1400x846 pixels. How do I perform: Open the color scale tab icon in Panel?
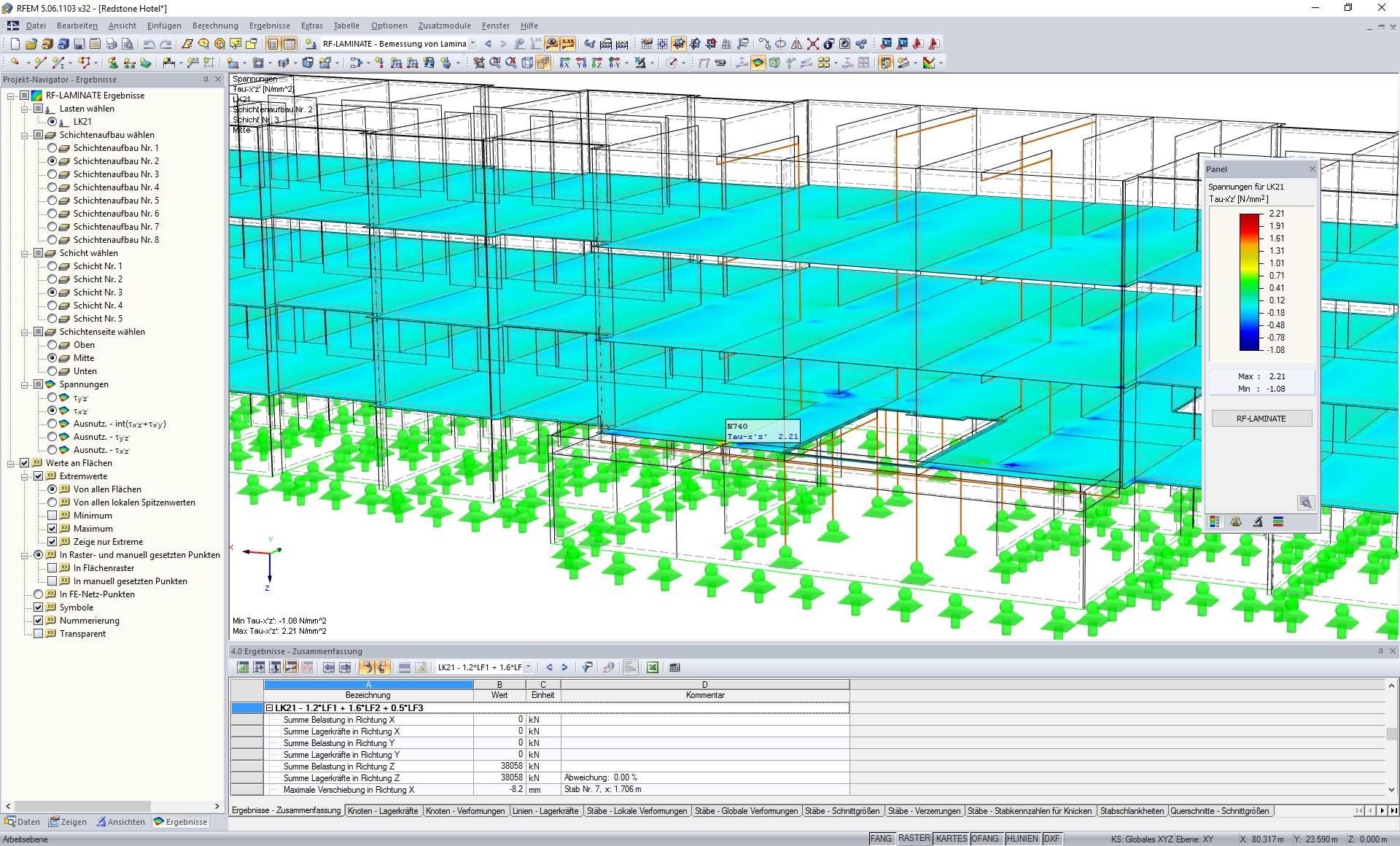coord(1215,521)
